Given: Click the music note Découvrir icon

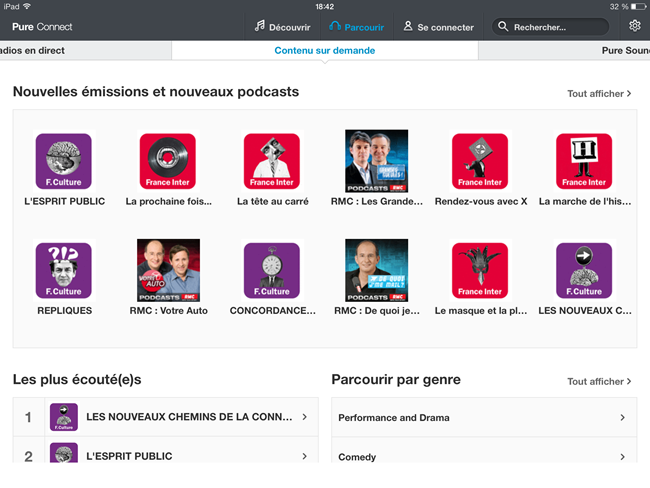Looking at the screenshot, I should 260,26.
